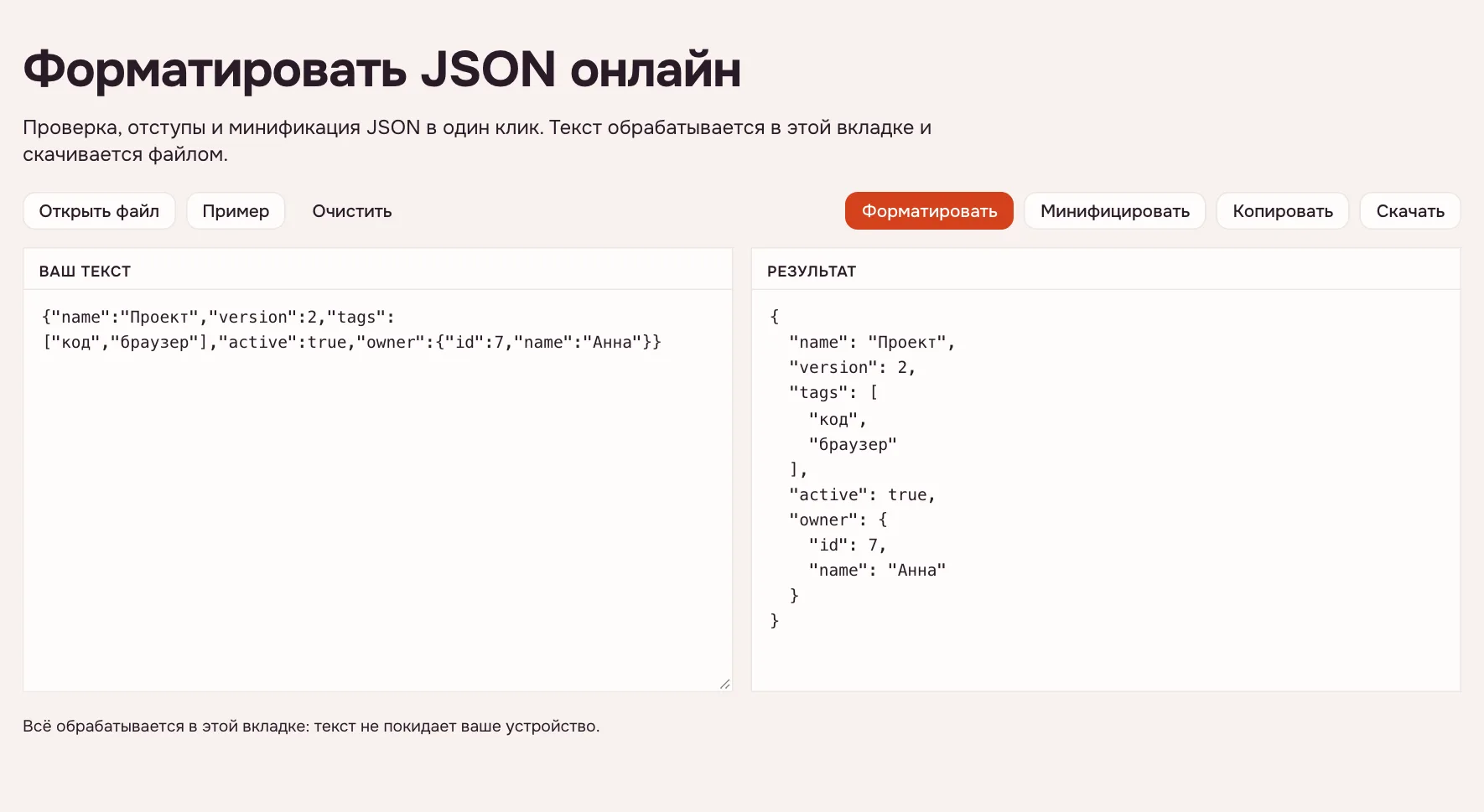The image size is (1484, 812).
Task: Click the "tags": [ result line
Action: 833,392
